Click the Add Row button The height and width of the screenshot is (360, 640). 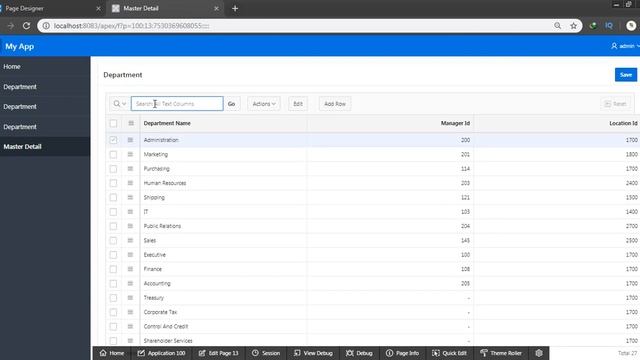335,104
